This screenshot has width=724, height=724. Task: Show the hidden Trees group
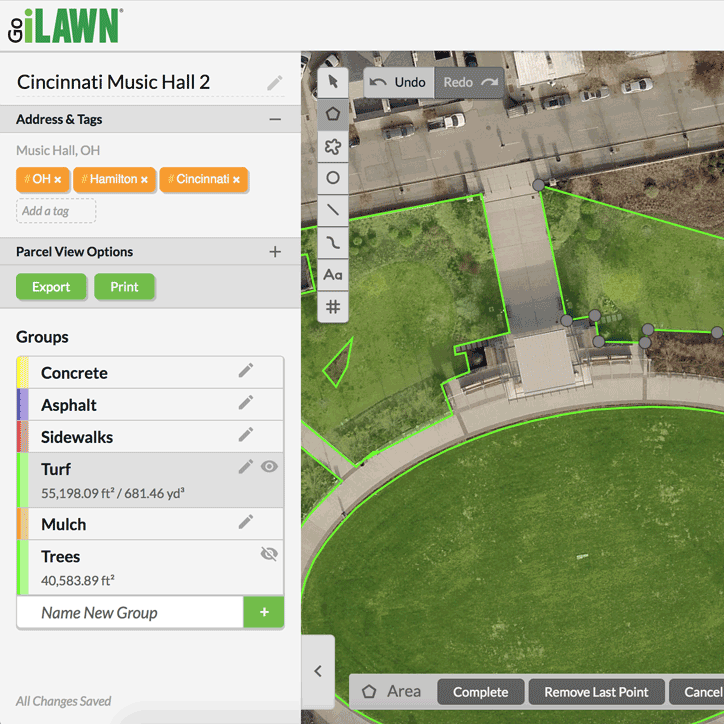pyautogui.click(x=269, y=554)
